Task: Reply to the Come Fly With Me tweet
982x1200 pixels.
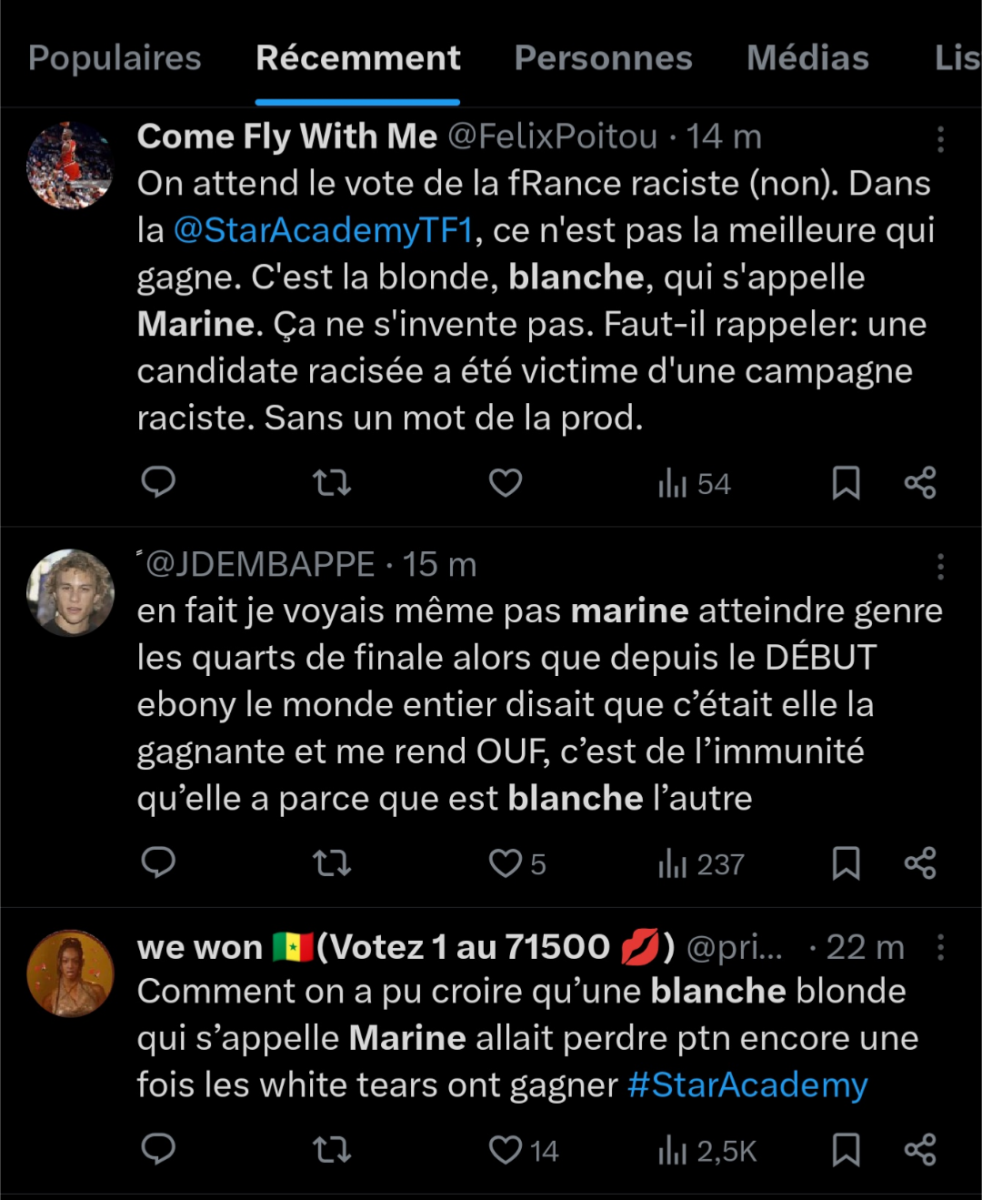Action: 158,484
